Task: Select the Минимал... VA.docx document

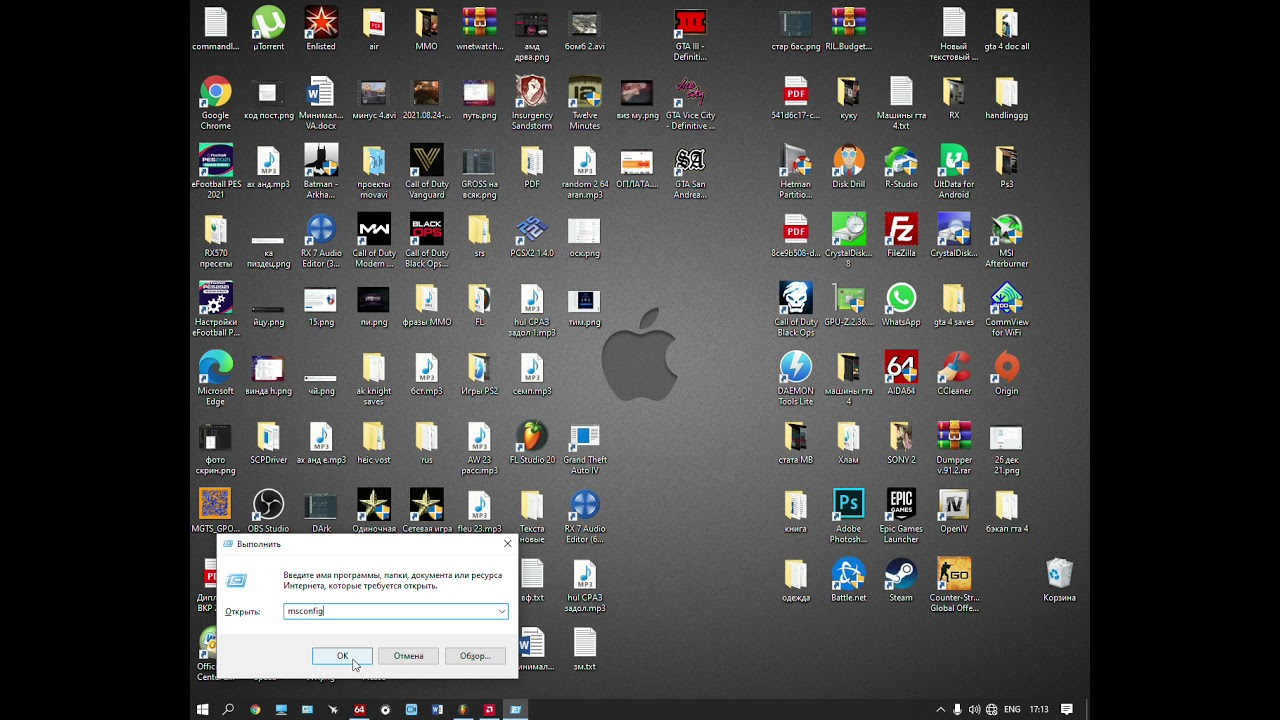Action: [321, 103]
